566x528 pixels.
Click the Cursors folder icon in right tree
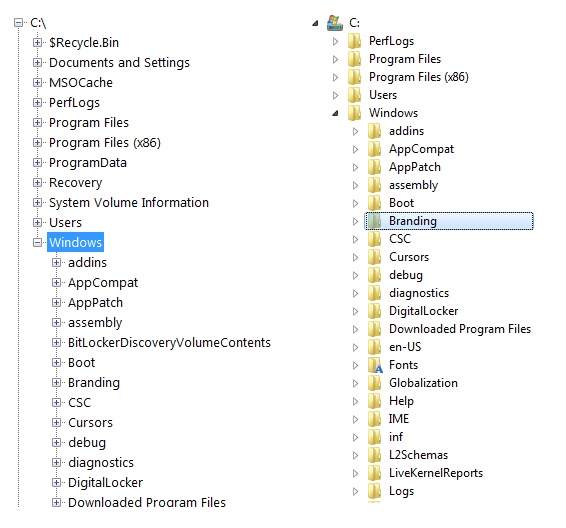coord(375,257)
